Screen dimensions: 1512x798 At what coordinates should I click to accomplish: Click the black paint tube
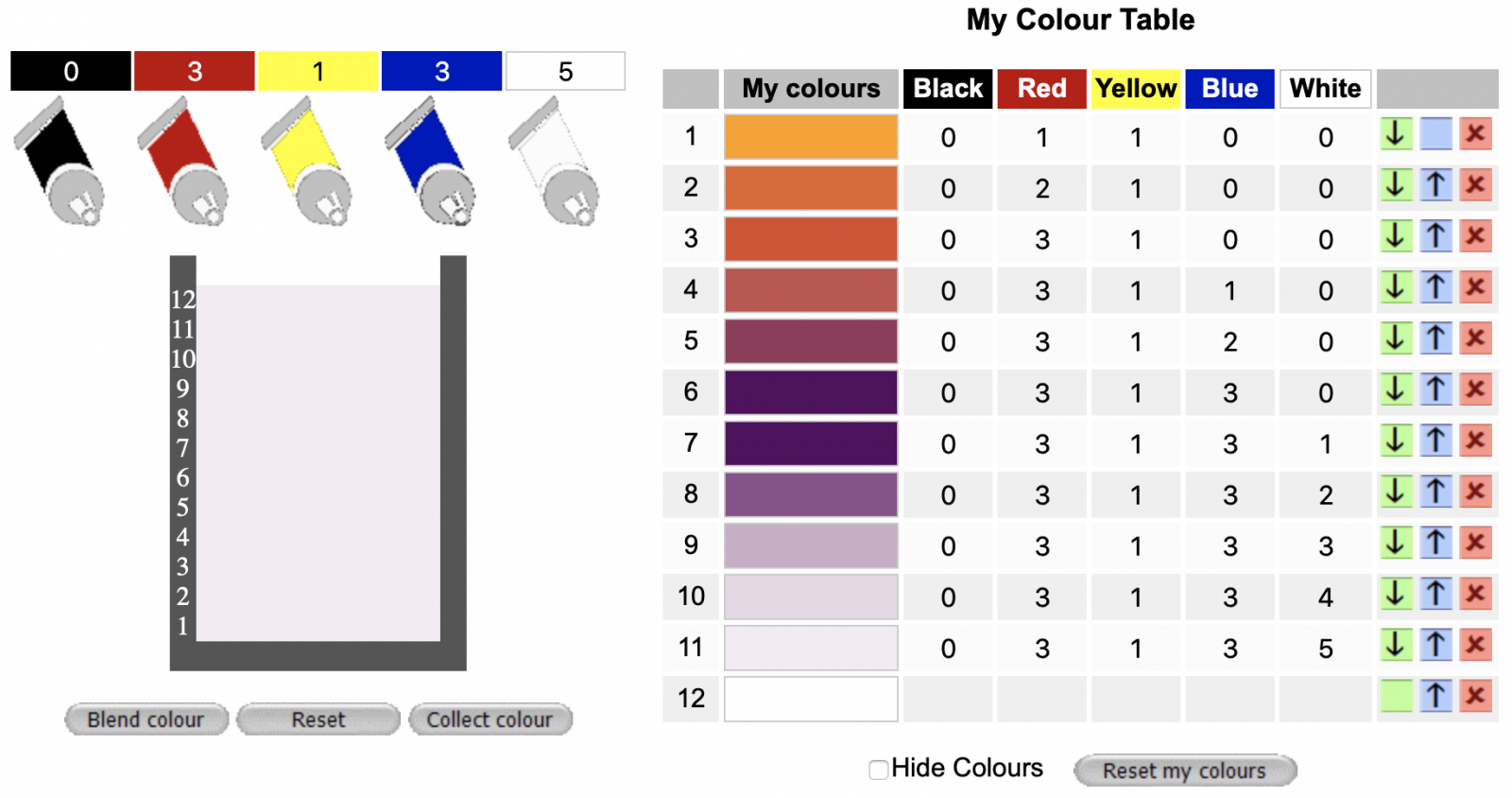coord(59,163)
